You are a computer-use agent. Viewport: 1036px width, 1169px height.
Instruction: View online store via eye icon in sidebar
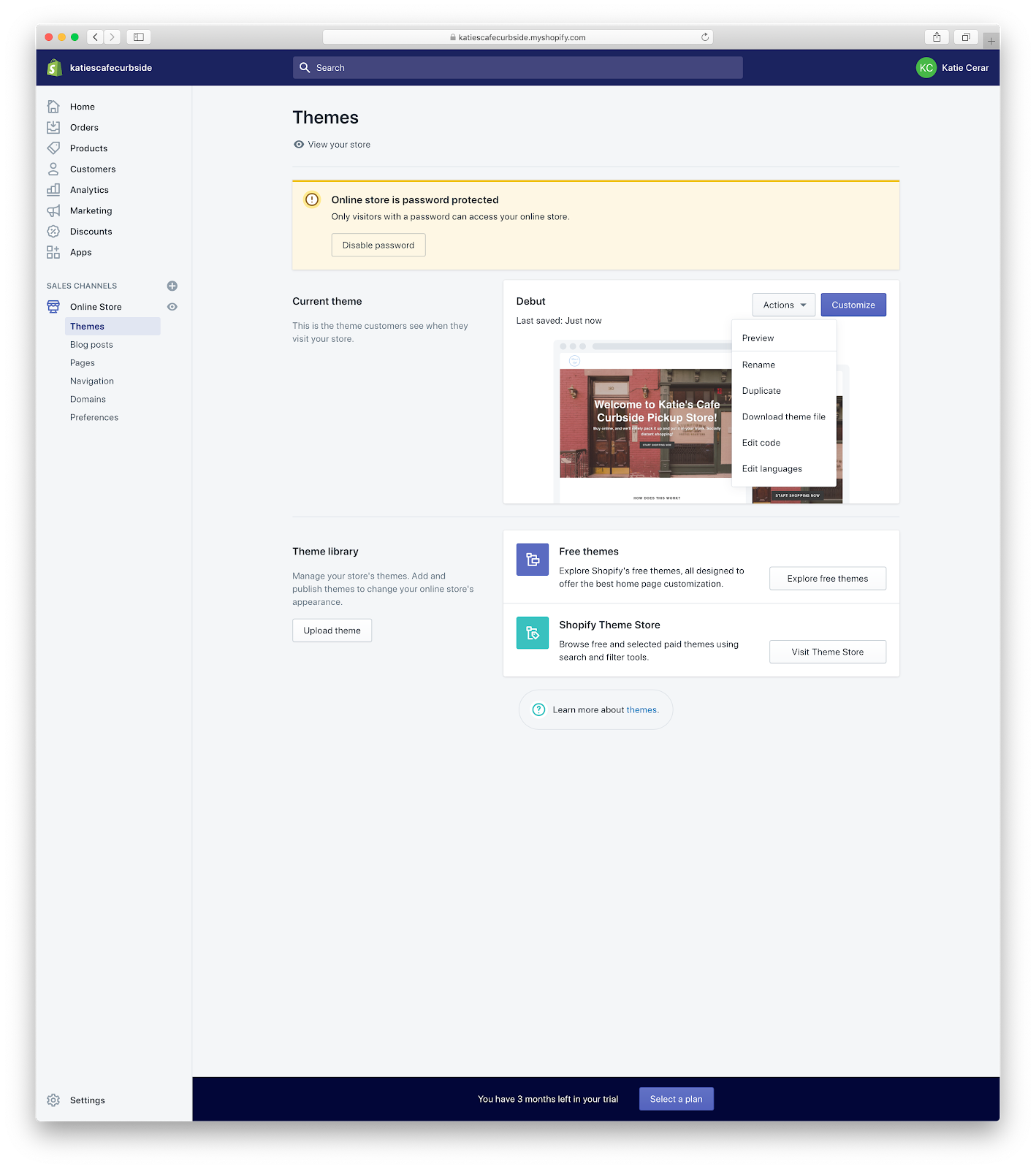(172, 307)
